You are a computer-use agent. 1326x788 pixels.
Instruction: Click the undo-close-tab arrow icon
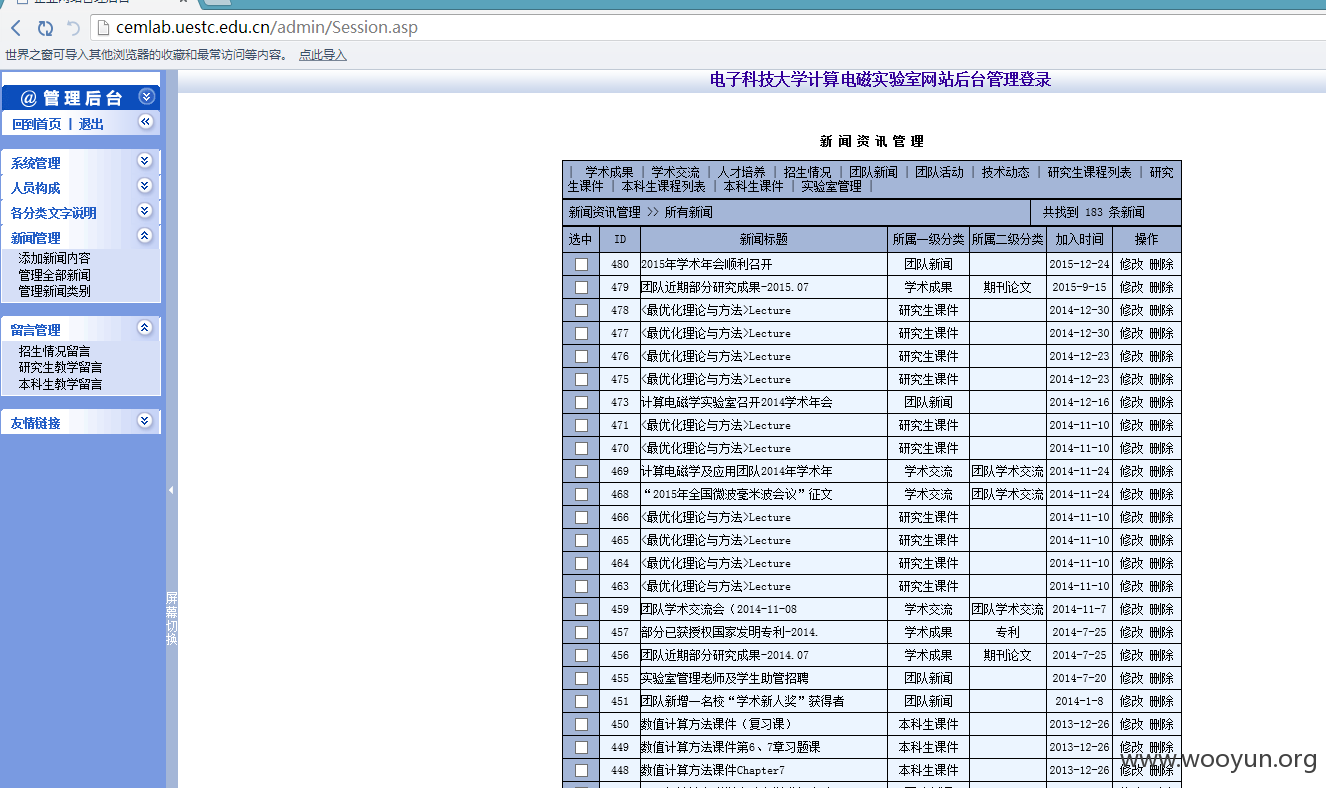click(73, 28)
